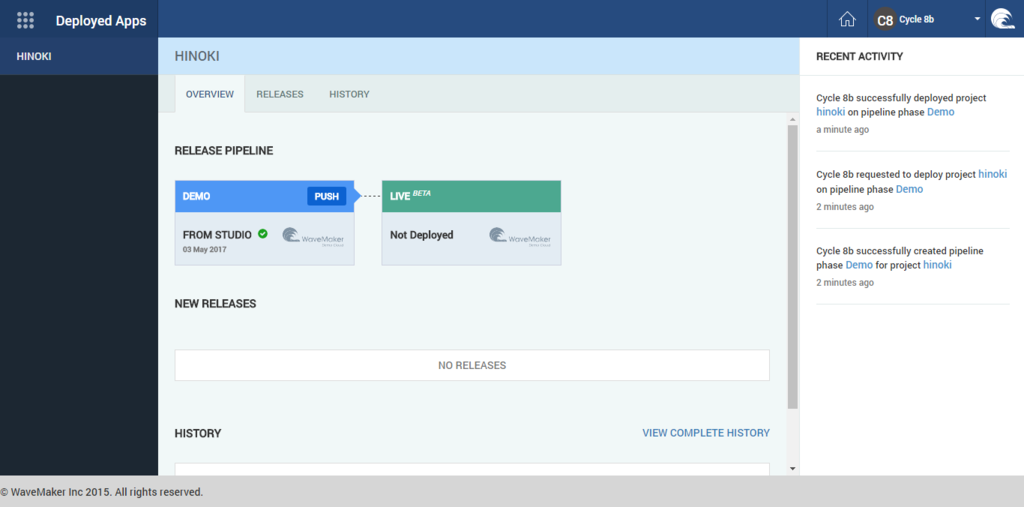Switch to the RELEASES tab

tap(280, 94)
